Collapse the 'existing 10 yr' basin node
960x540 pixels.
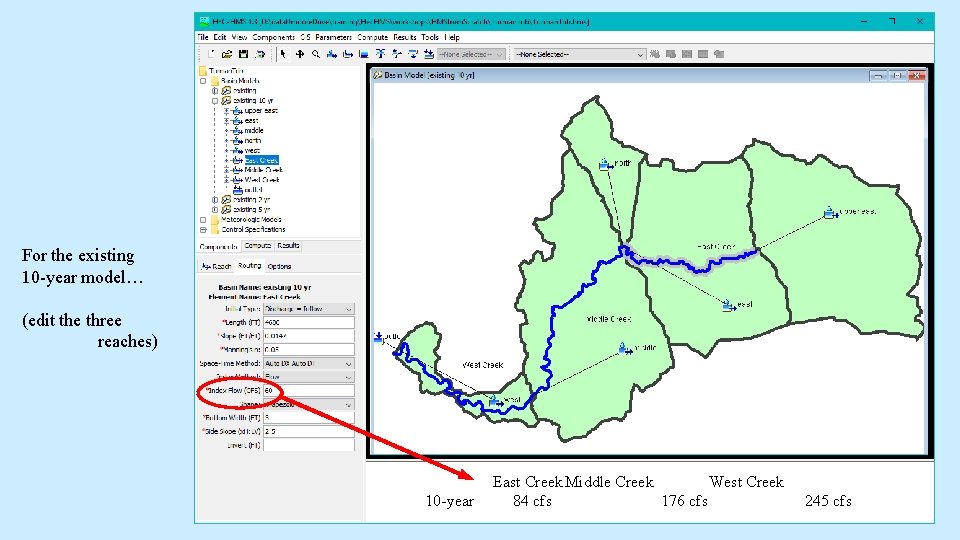point(215,100)
